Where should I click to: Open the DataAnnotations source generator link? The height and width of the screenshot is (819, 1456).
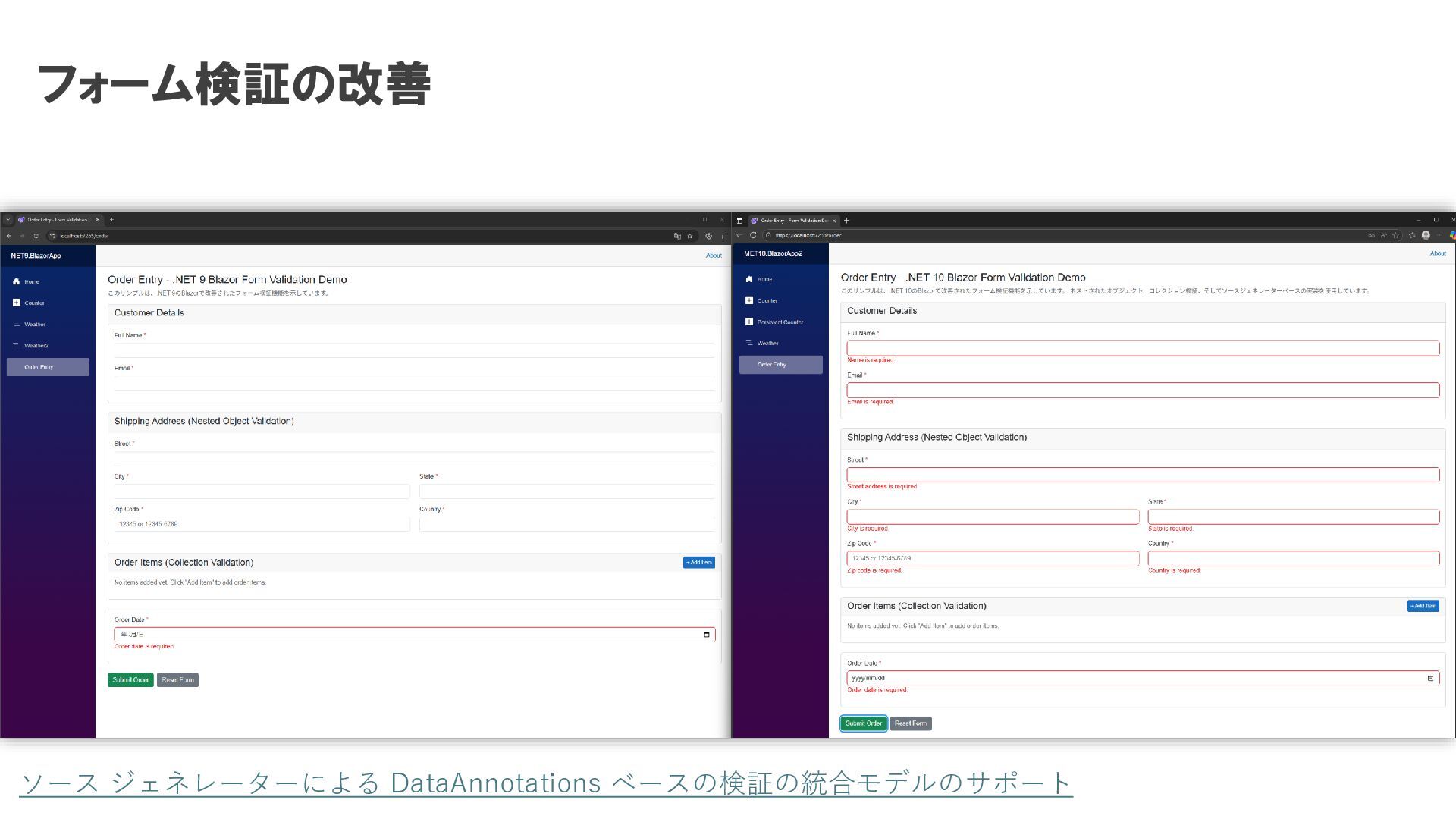[545, 783]
